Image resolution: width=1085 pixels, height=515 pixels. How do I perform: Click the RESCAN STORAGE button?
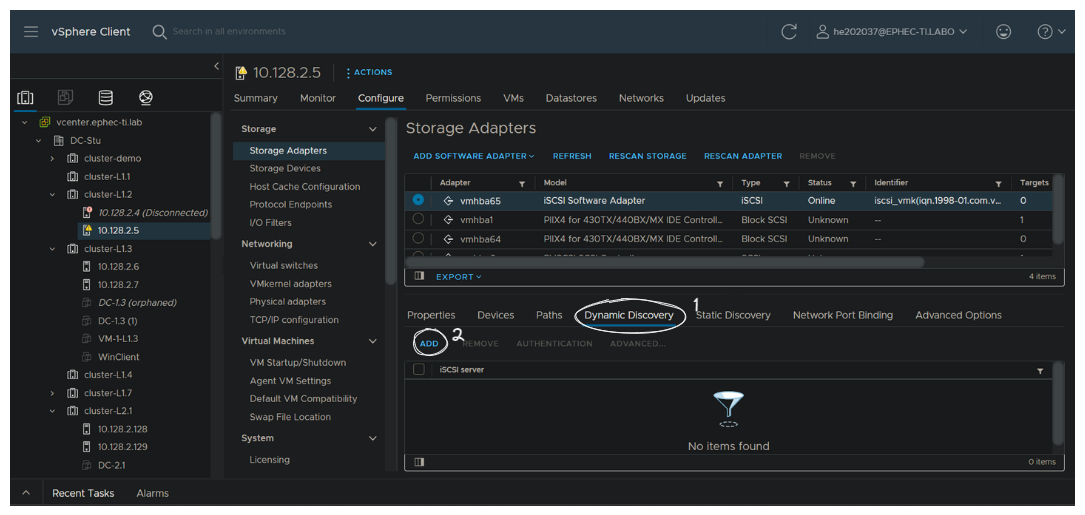point(648,156)
